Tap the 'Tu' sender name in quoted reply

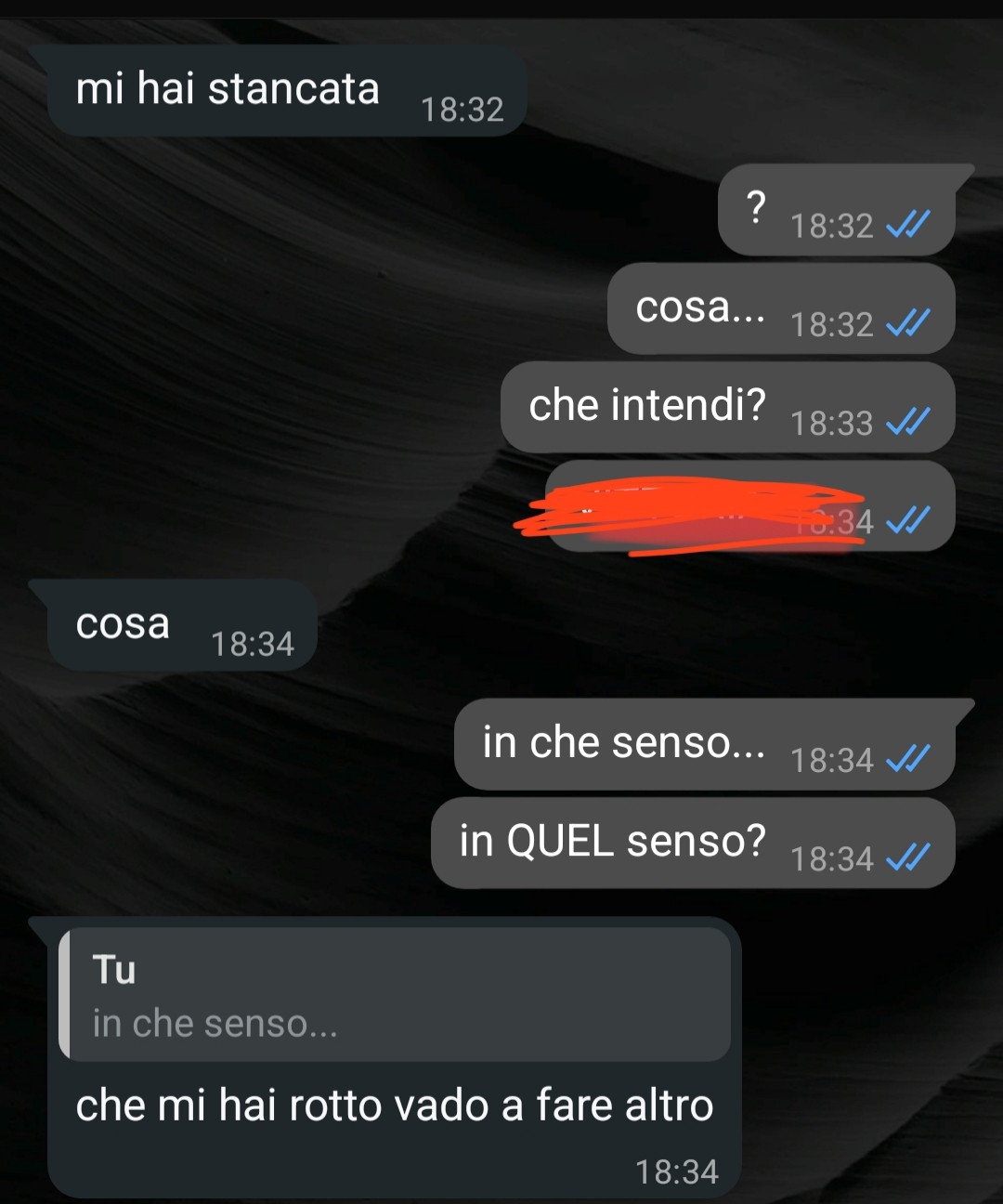pyautogui.click(x=114, y=970)
